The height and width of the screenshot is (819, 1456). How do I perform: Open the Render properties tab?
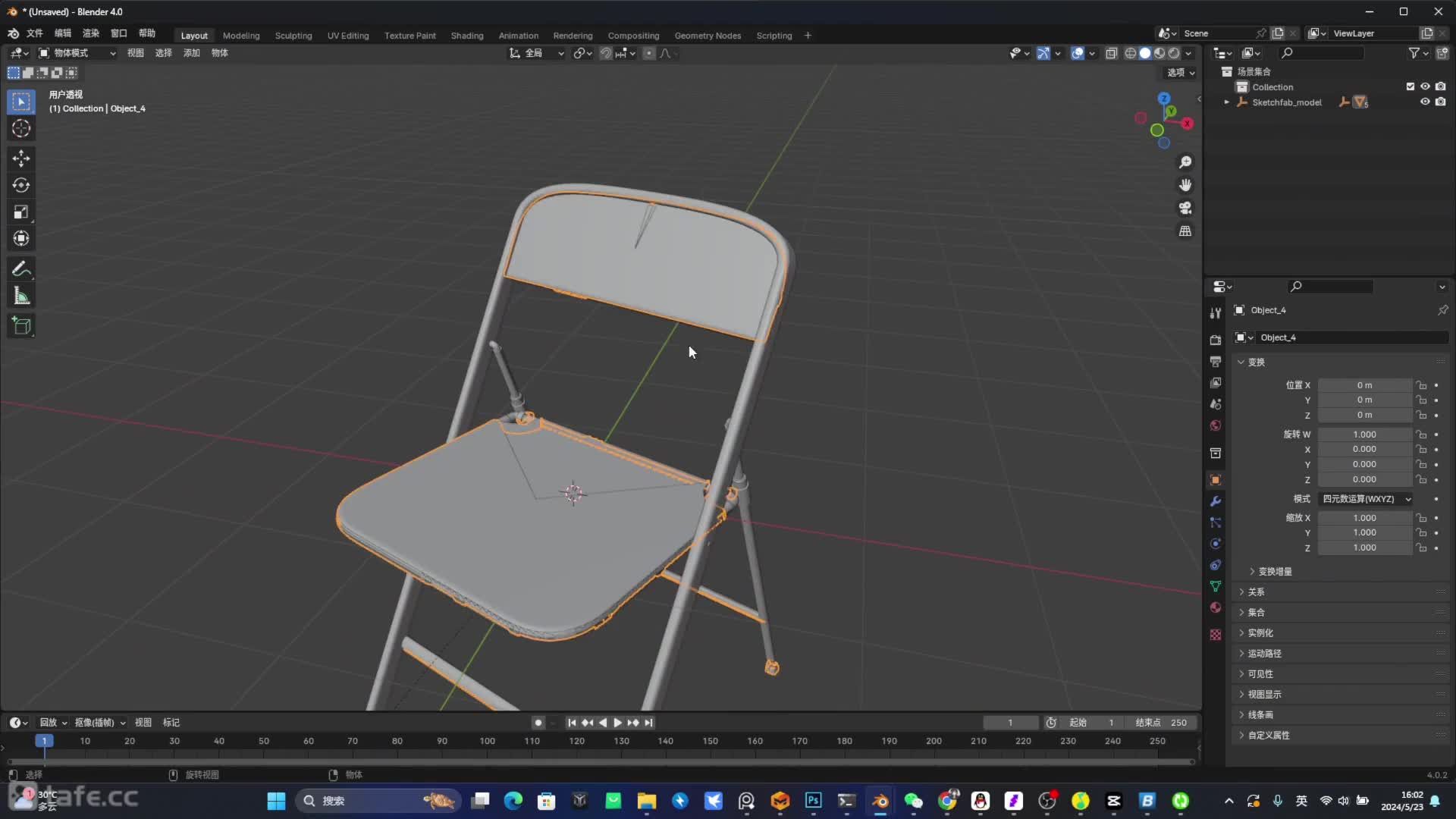(1216, 340)
